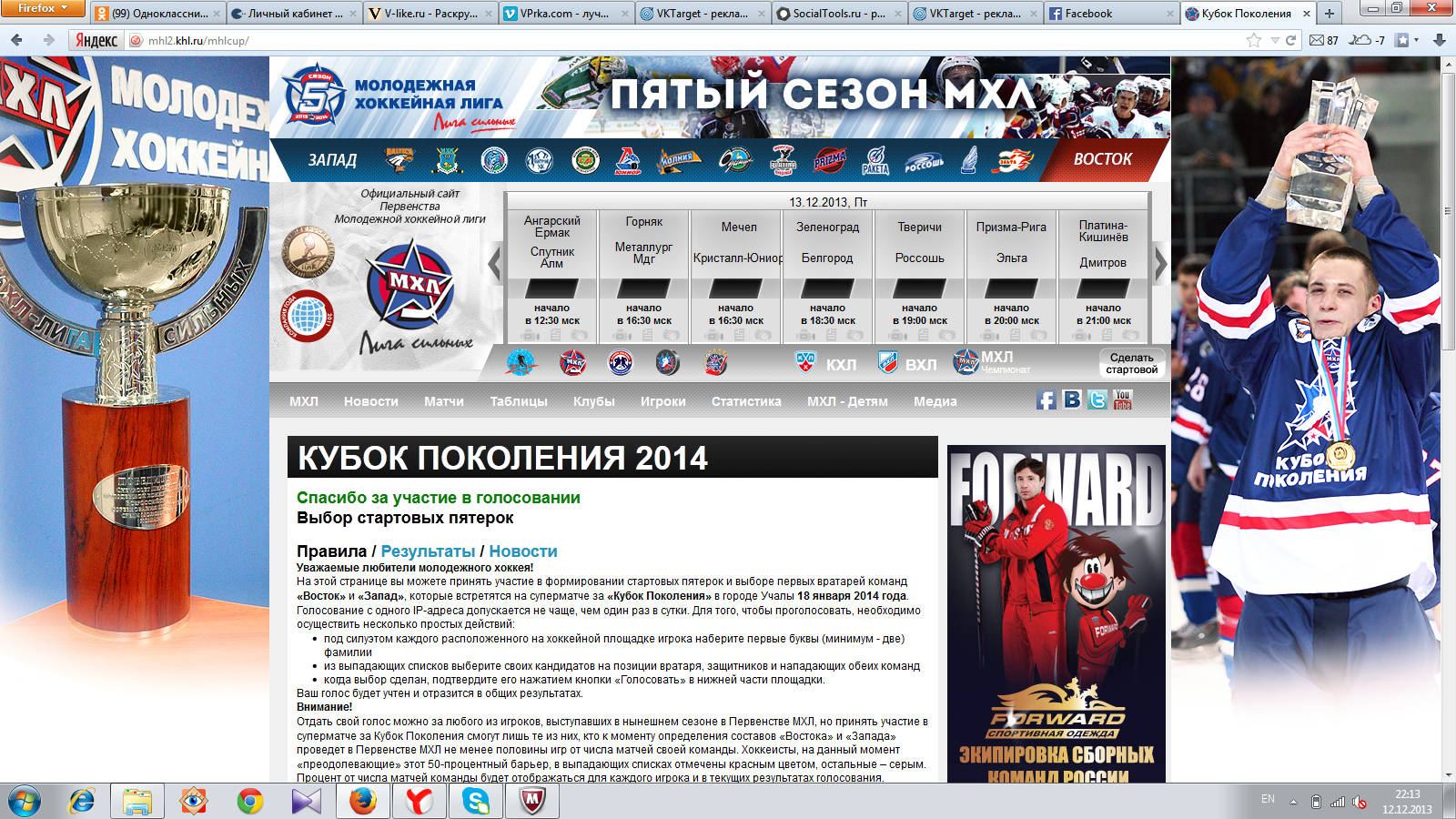This screenshot has width=1456, height=819.
Task: Open the Prizma team logo
Action: [830, 160]
